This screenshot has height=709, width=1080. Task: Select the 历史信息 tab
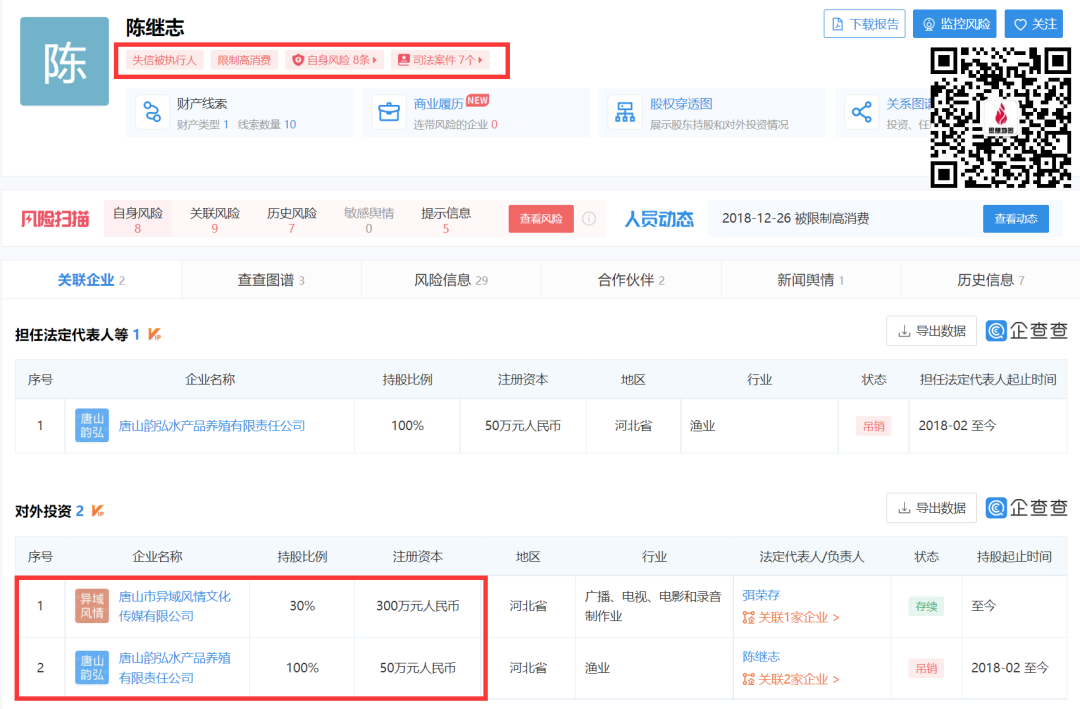pos(990,280)
